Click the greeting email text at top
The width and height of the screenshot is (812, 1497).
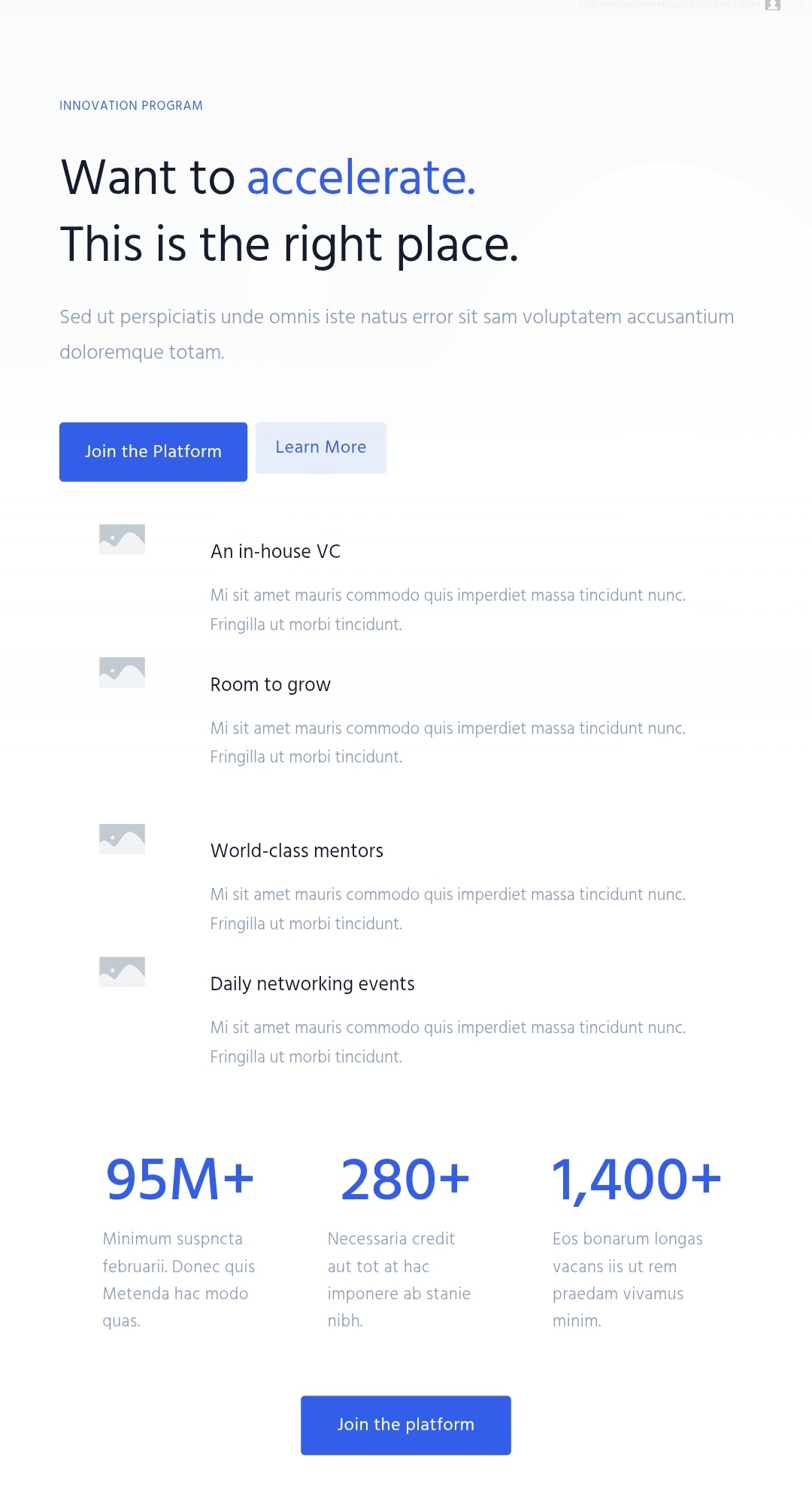click(669, 5)
